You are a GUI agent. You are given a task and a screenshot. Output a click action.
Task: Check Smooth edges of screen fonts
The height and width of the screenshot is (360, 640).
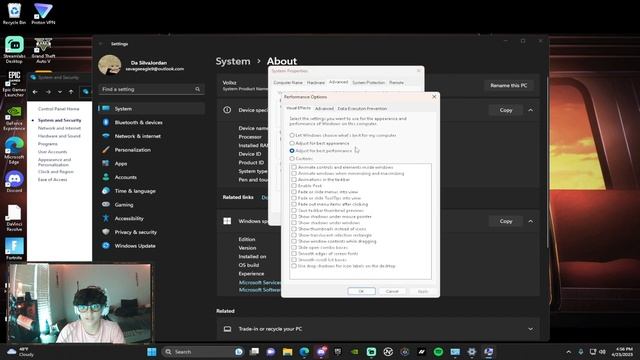coord(294,253)
